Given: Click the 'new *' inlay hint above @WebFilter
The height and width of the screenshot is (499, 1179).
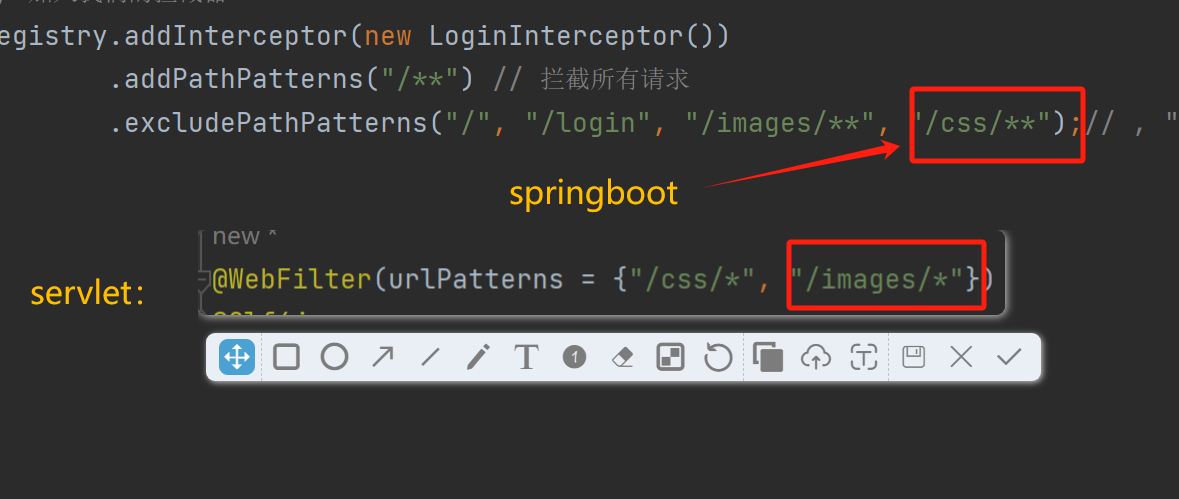Looking at the screenshot, I should [x=244, y=236].
